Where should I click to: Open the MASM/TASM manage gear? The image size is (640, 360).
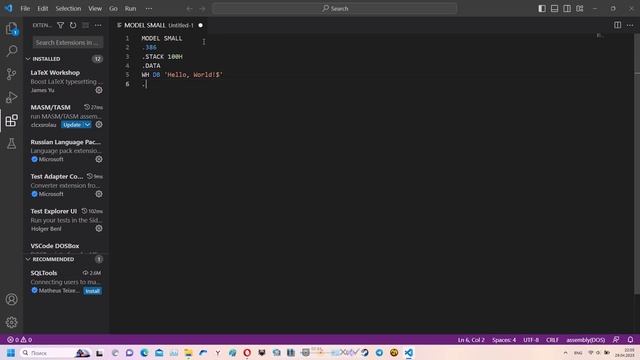(99, 124)
